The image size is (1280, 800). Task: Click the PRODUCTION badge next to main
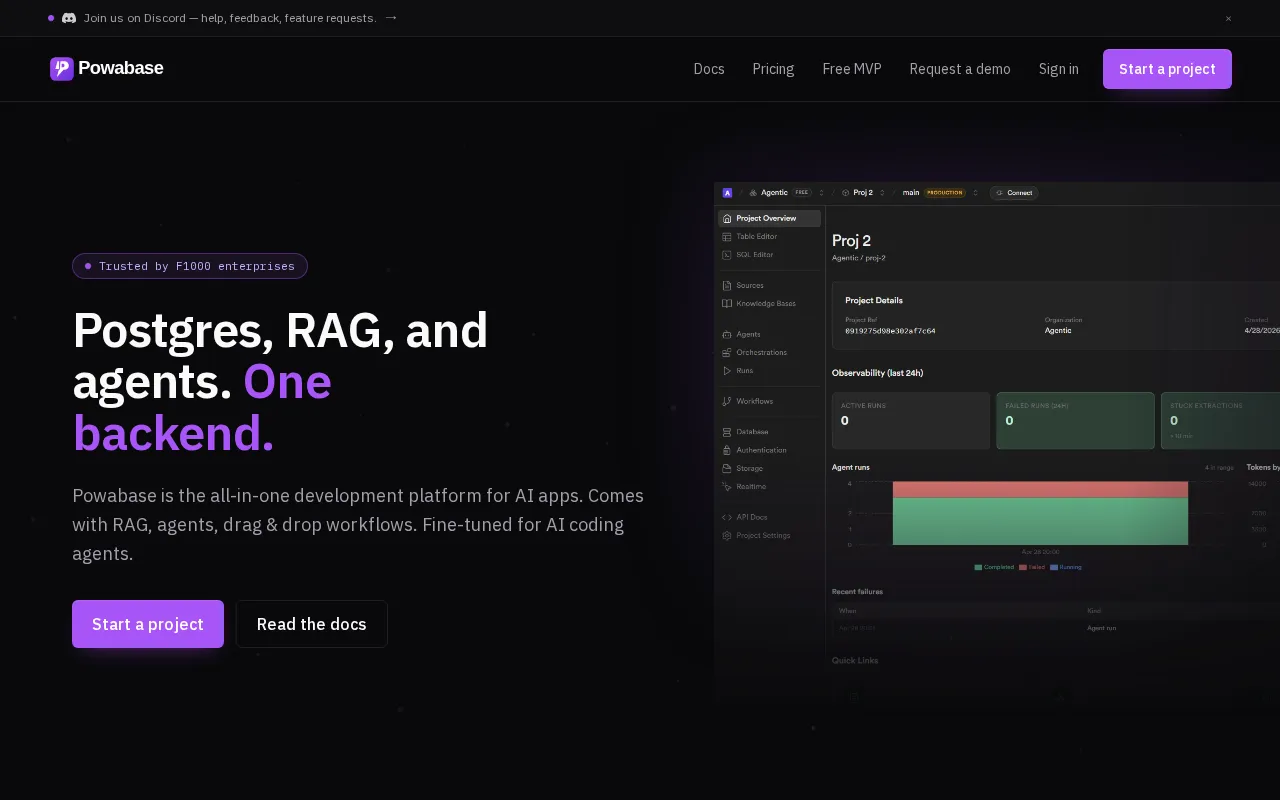click(x=945, y=192)
